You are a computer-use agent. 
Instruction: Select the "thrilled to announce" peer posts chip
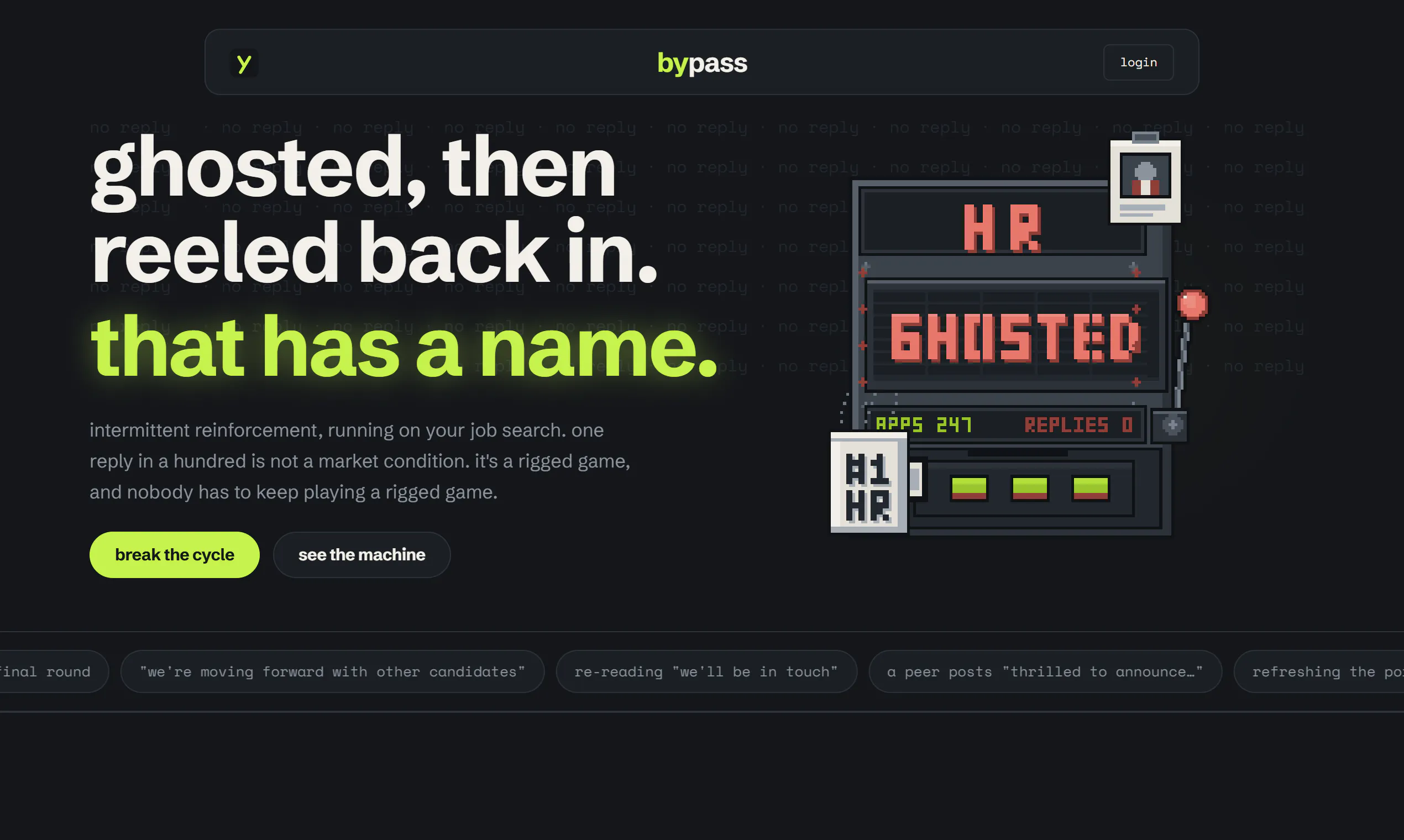(1045, 671)
